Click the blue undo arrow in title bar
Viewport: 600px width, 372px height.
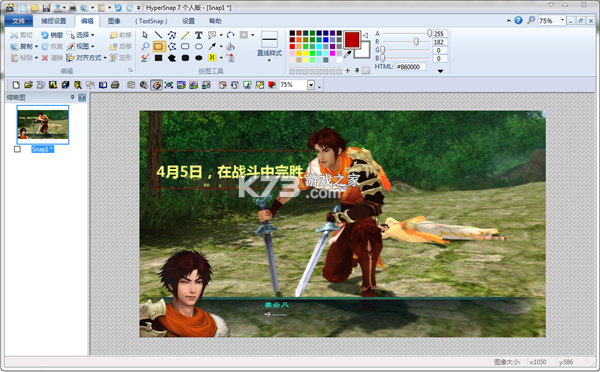click(x=118, y=8)
